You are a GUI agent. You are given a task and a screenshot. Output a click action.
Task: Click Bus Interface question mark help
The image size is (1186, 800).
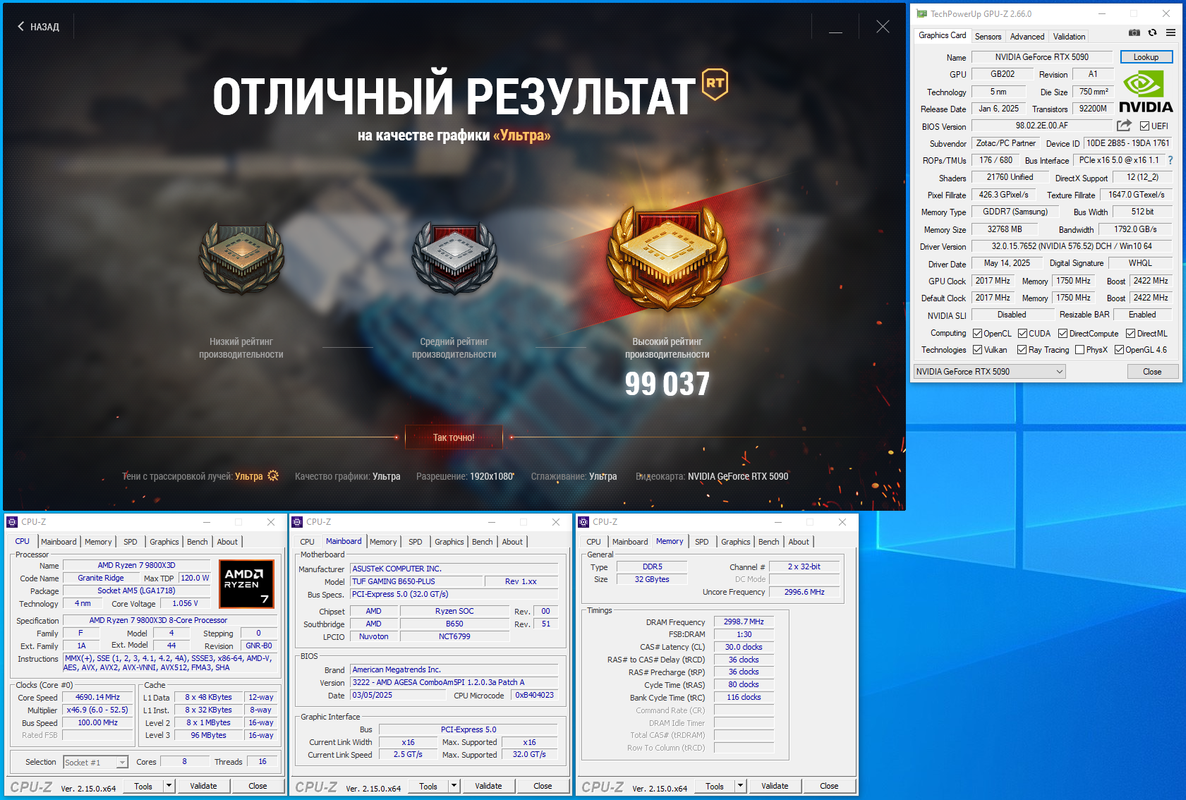click(1170, 160)
